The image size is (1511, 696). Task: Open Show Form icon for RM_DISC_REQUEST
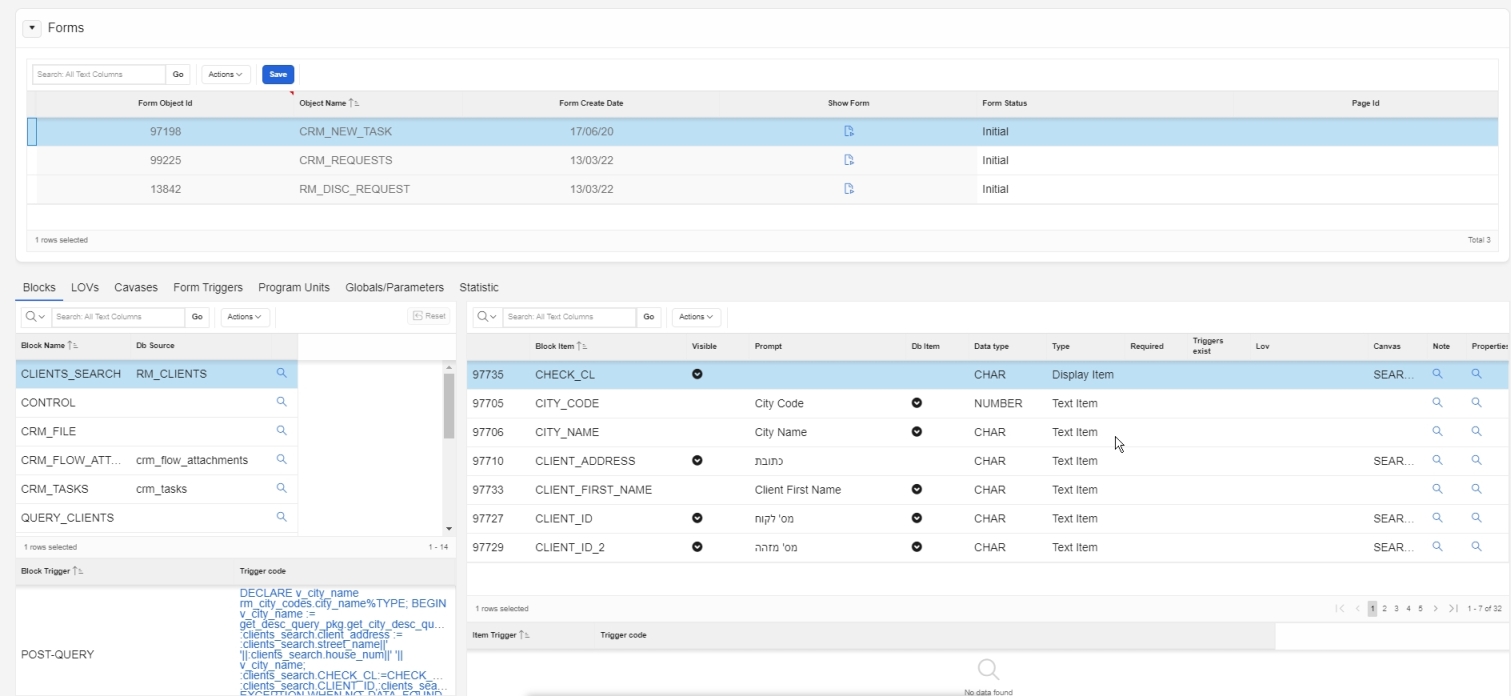848,189
